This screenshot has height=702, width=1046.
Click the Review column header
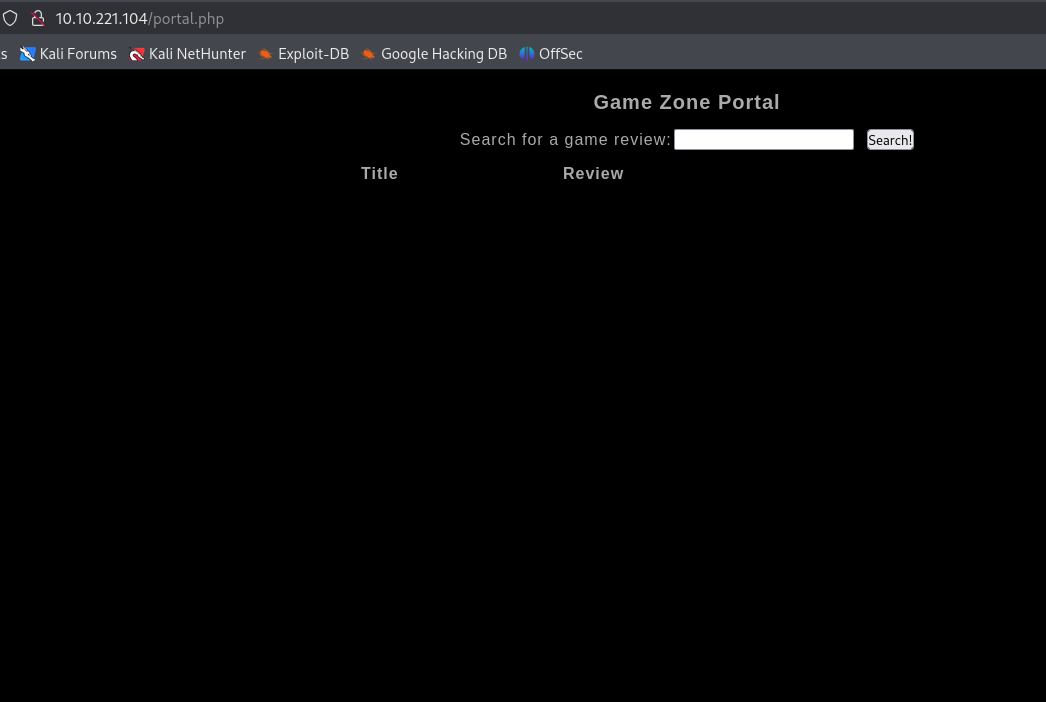(x=593, y=174)
